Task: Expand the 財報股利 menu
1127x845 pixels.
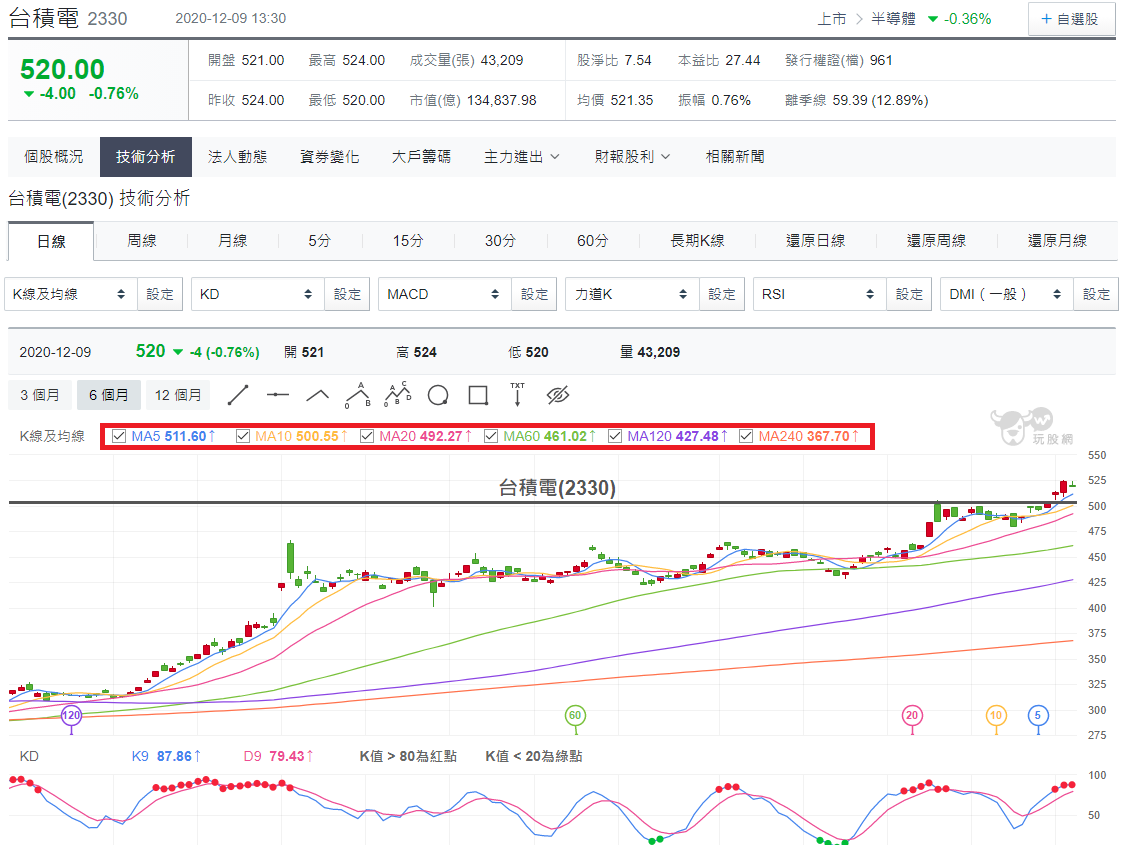Action: (x=632, y=157)
